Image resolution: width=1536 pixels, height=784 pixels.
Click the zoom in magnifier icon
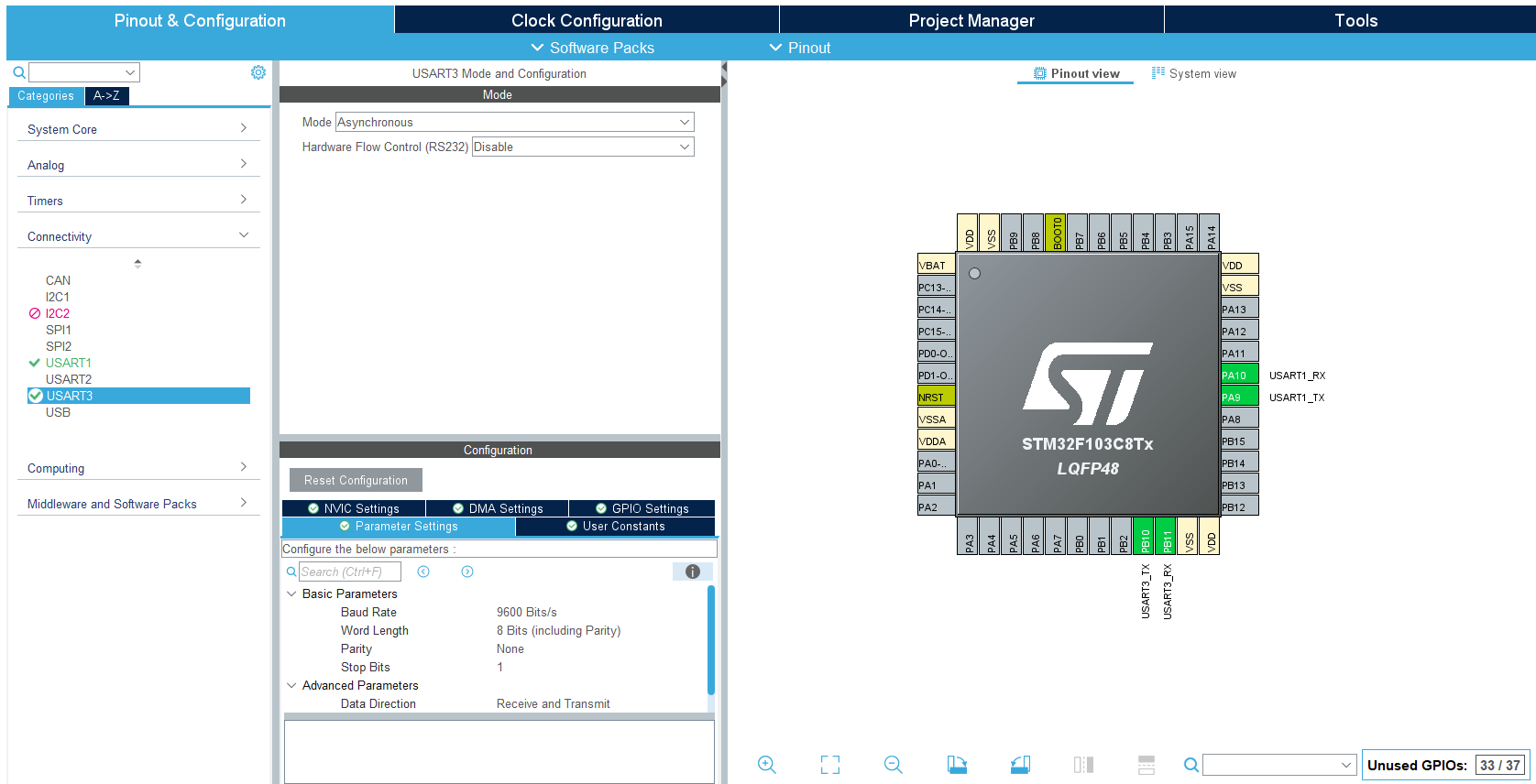click(x=767, y=765)
